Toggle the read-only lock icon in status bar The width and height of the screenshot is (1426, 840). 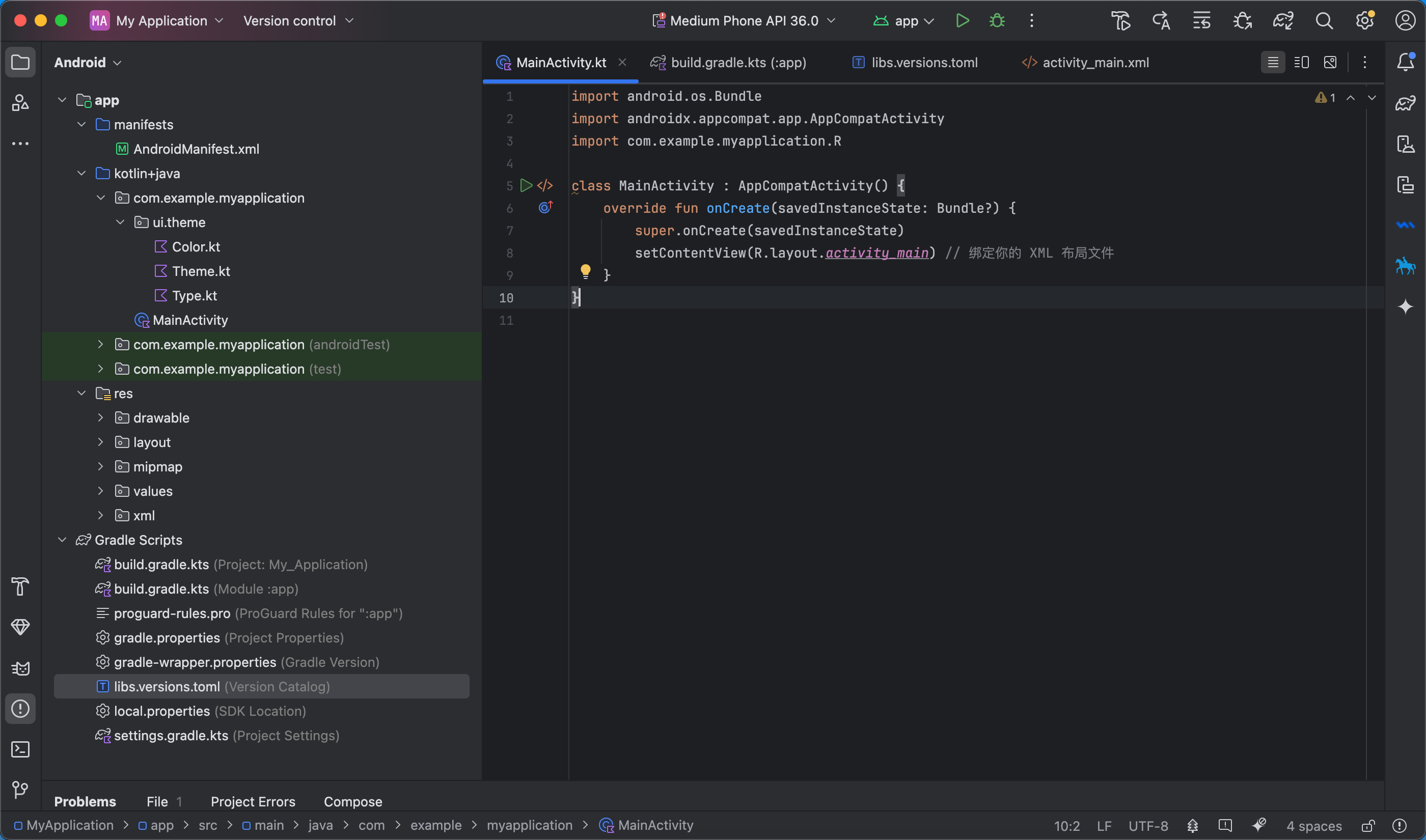[x=1368, y=826]
